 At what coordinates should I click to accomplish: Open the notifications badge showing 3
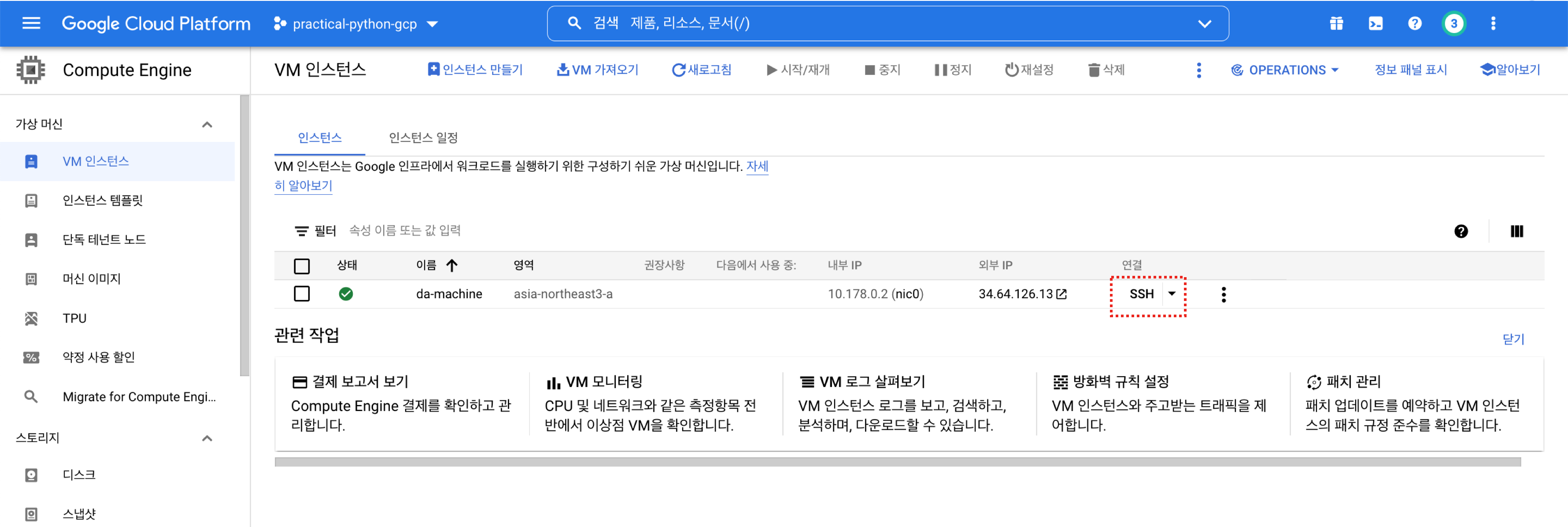(1453, 23)
